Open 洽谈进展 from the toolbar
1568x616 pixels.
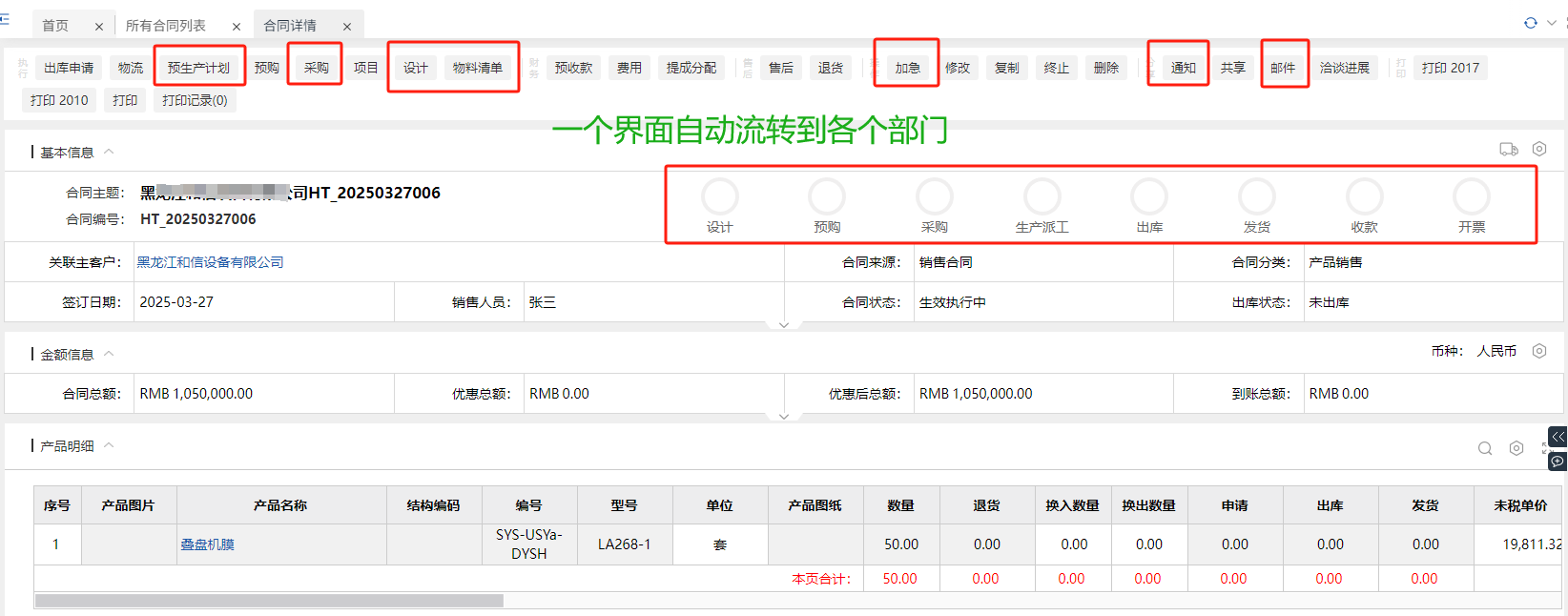pyautogui.click(x=1345, y=68)
